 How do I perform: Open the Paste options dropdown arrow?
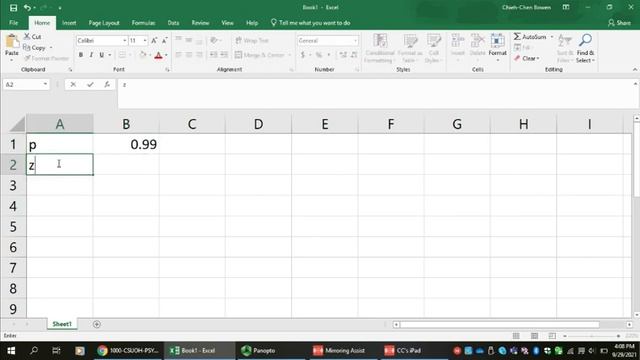(12, 60)
